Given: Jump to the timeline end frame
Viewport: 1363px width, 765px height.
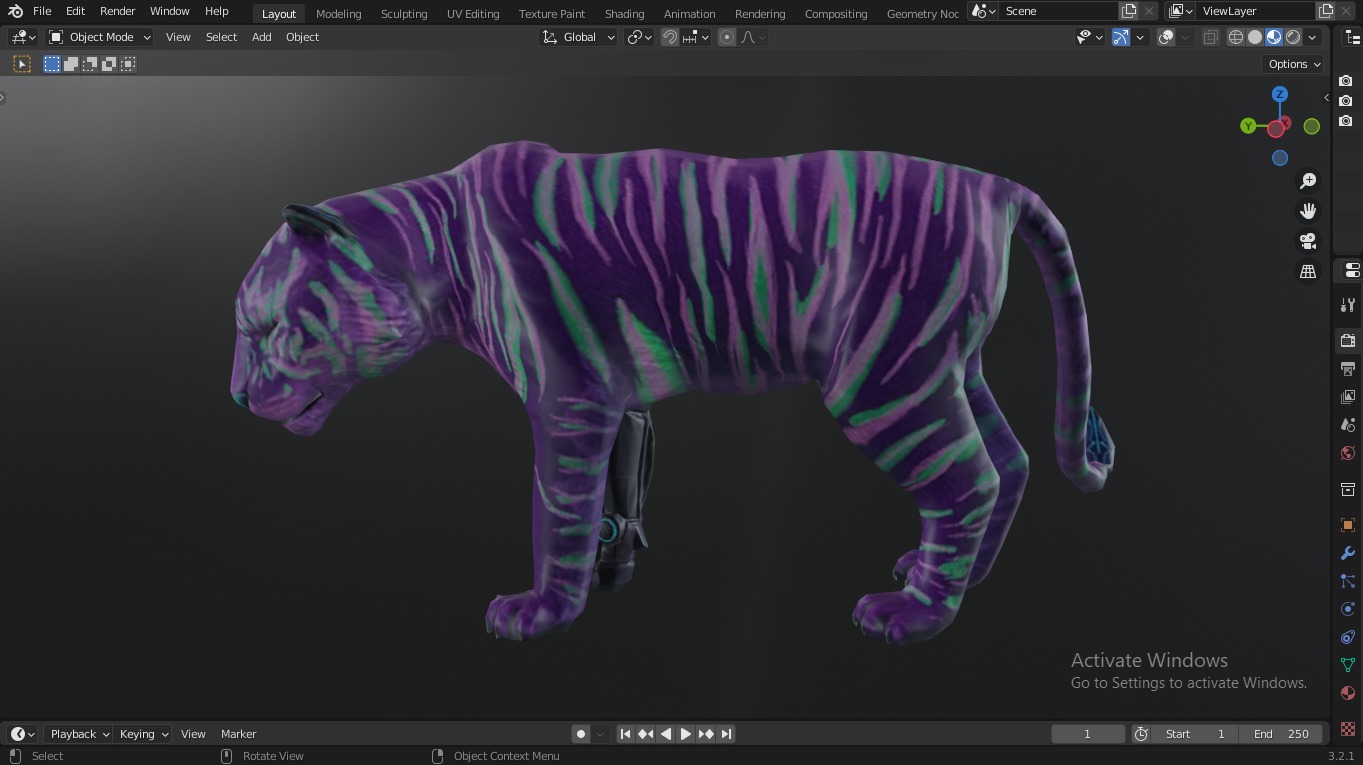Looking at the screenshot, I should [727, 734].
